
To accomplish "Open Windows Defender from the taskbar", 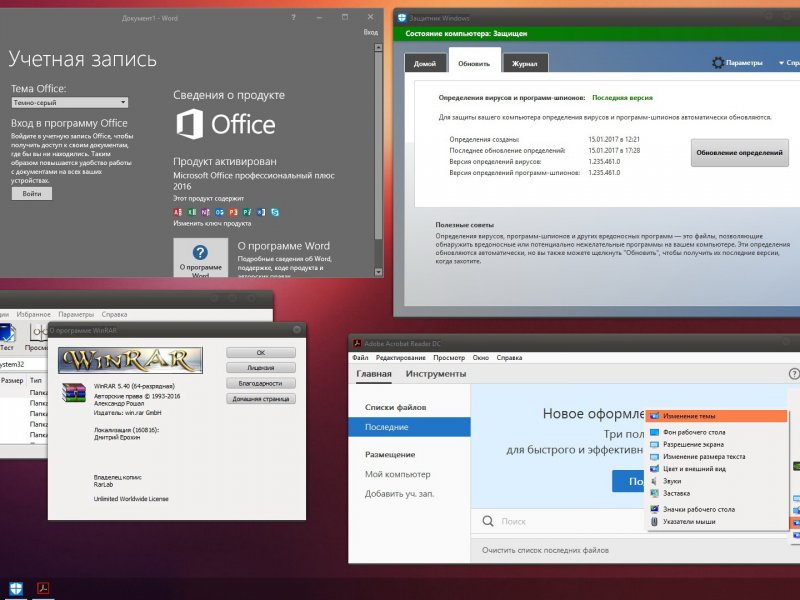I will pyautogui.click(x=16, y=588).
